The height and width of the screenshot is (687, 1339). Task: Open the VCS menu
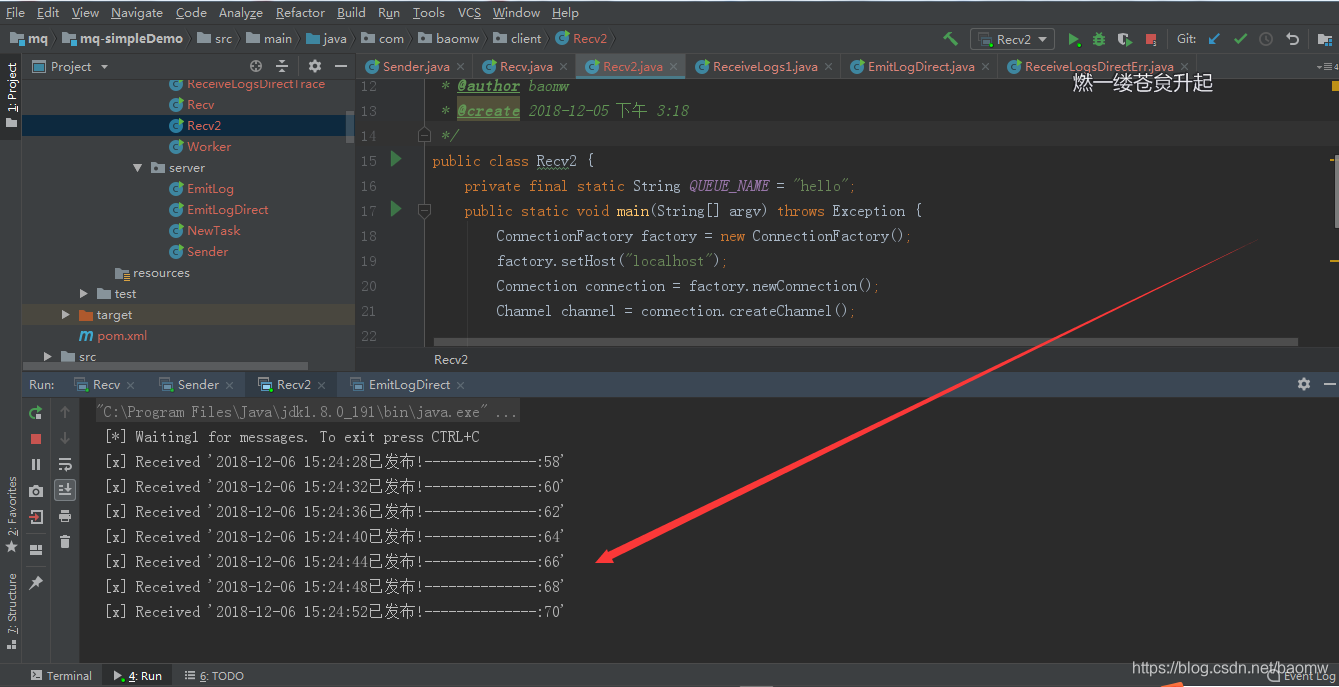pos(469,13)
